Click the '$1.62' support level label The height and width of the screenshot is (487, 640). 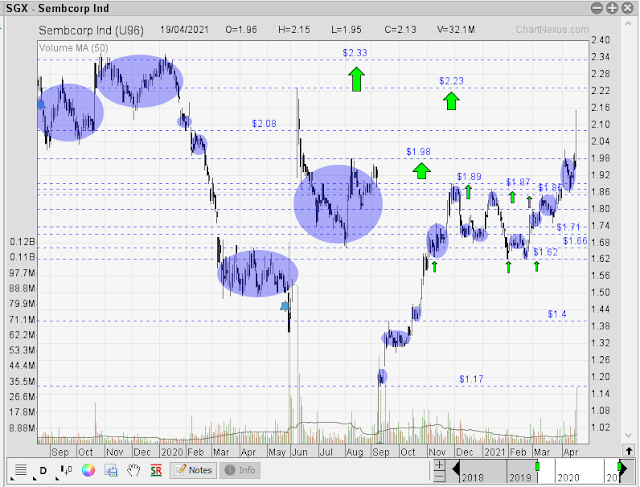click(x=545, y=252)
